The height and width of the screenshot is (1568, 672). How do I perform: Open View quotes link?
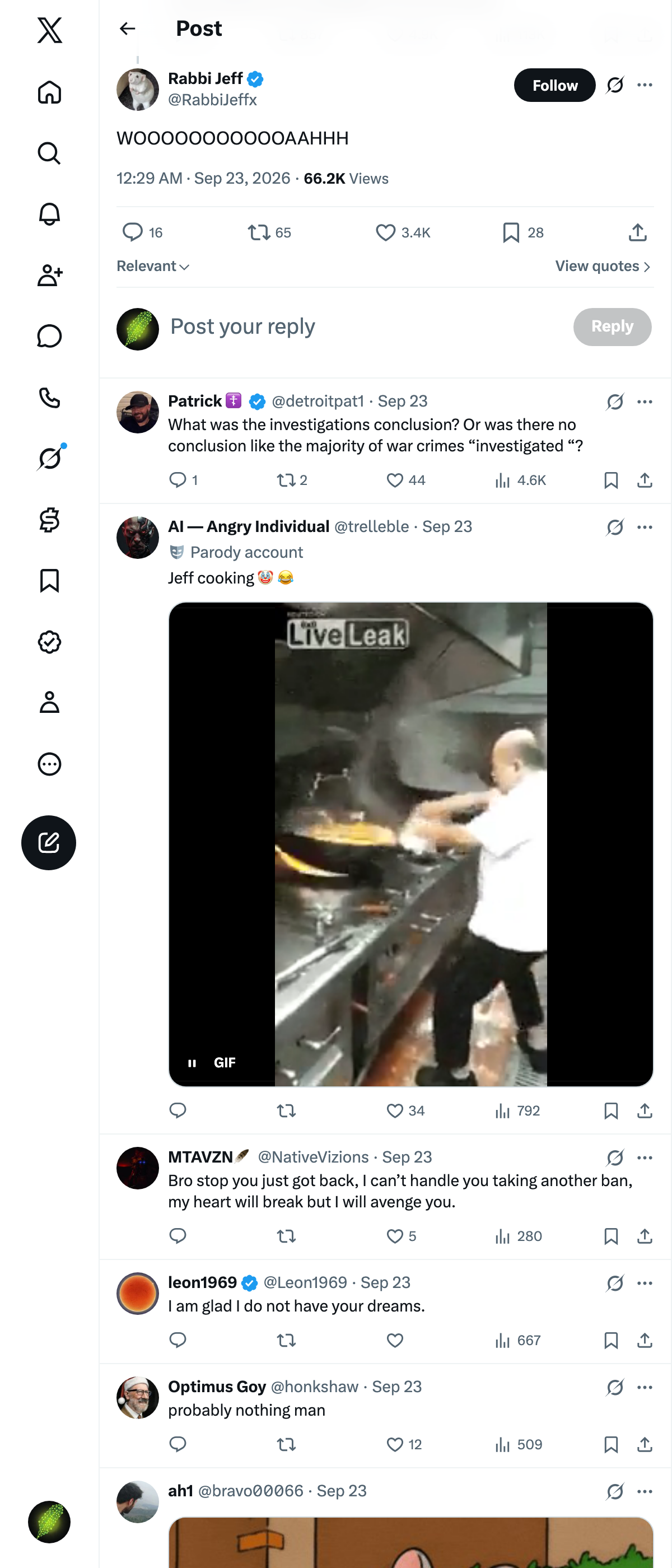tap(603, 266)
